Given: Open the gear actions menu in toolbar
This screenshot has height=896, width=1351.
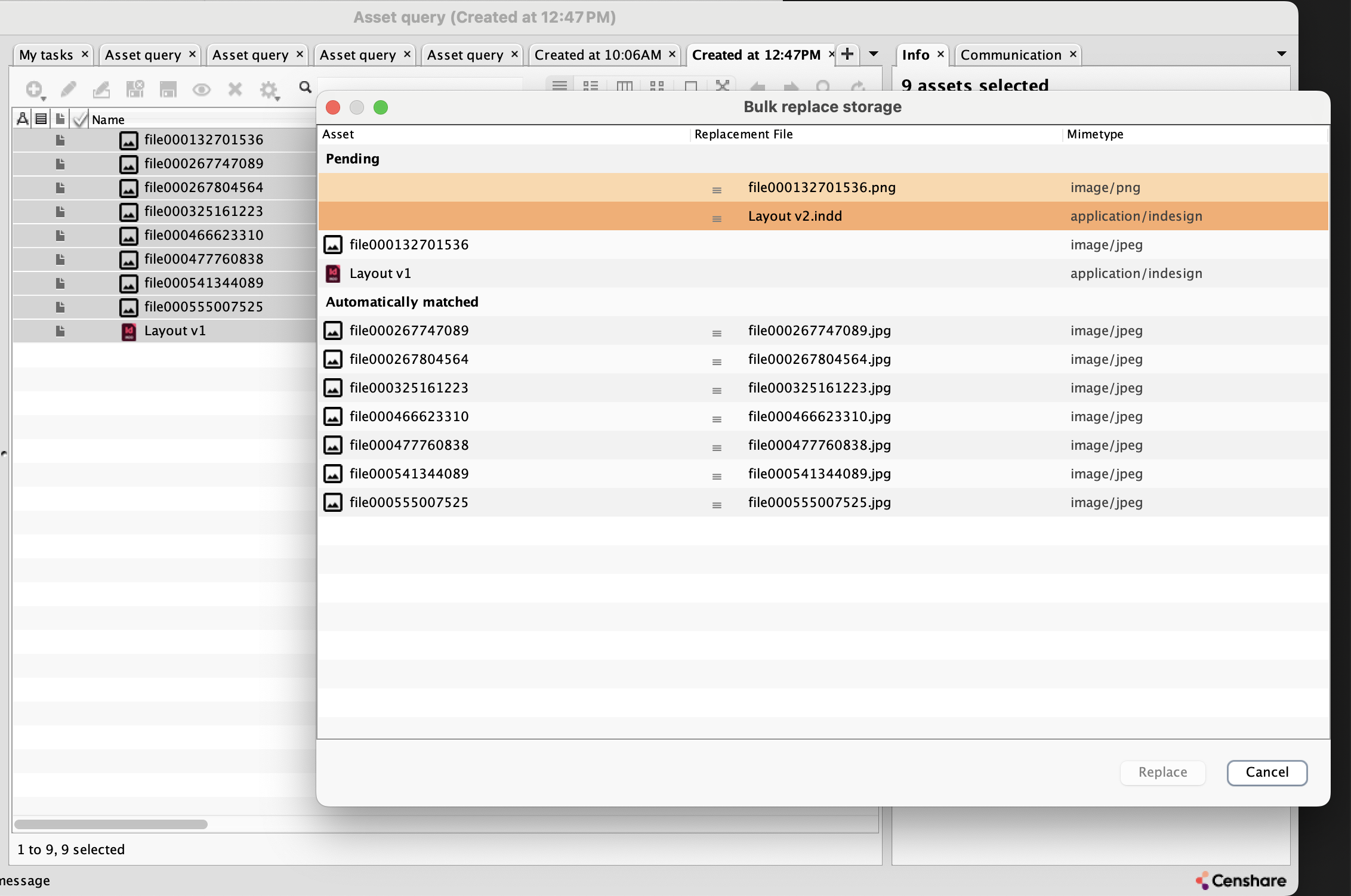Looking at the screenshot, I should (270, 90).
